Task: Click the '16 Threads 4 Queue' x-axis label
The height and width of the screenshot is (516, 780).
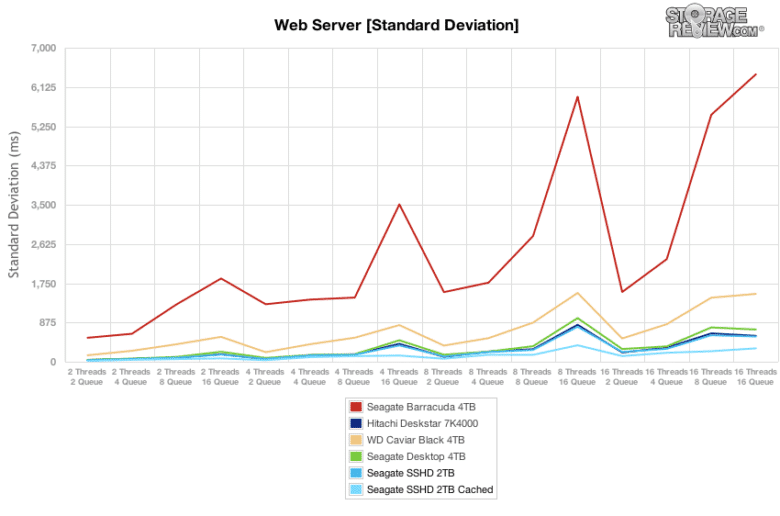Action: point(667,377)
